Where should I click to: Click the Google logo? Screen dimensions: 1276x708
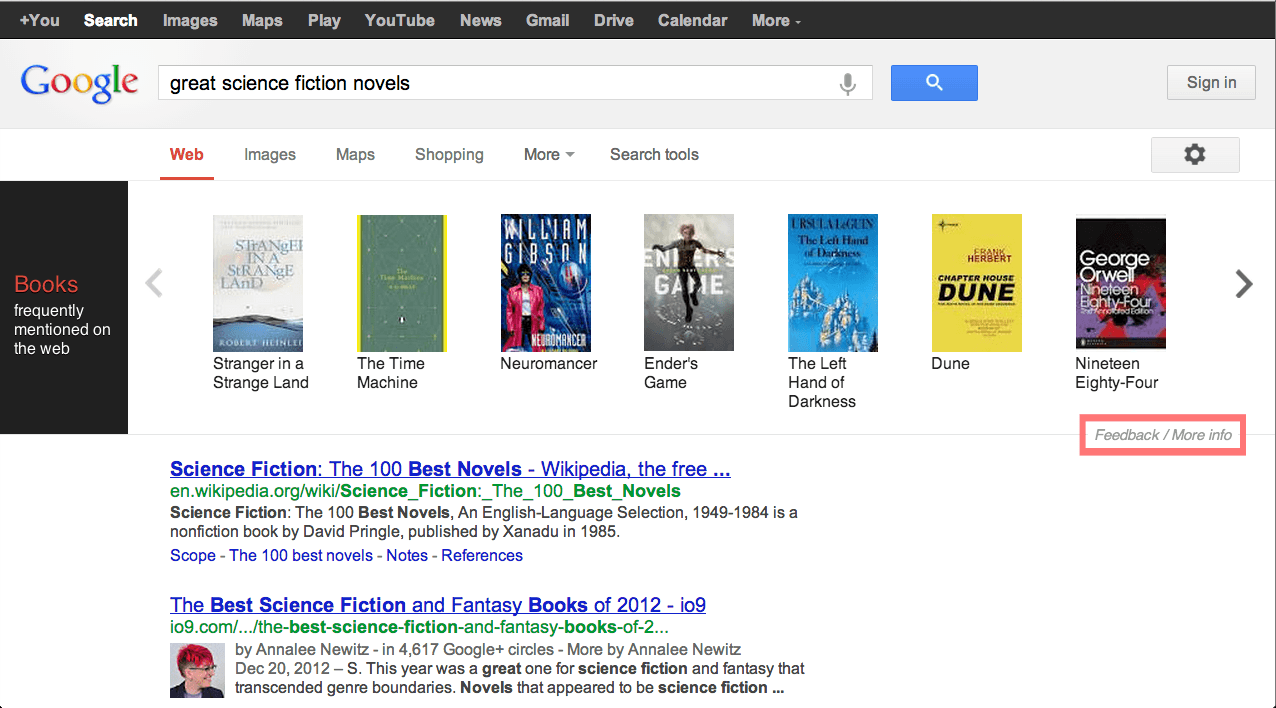(x=80, y=84)
